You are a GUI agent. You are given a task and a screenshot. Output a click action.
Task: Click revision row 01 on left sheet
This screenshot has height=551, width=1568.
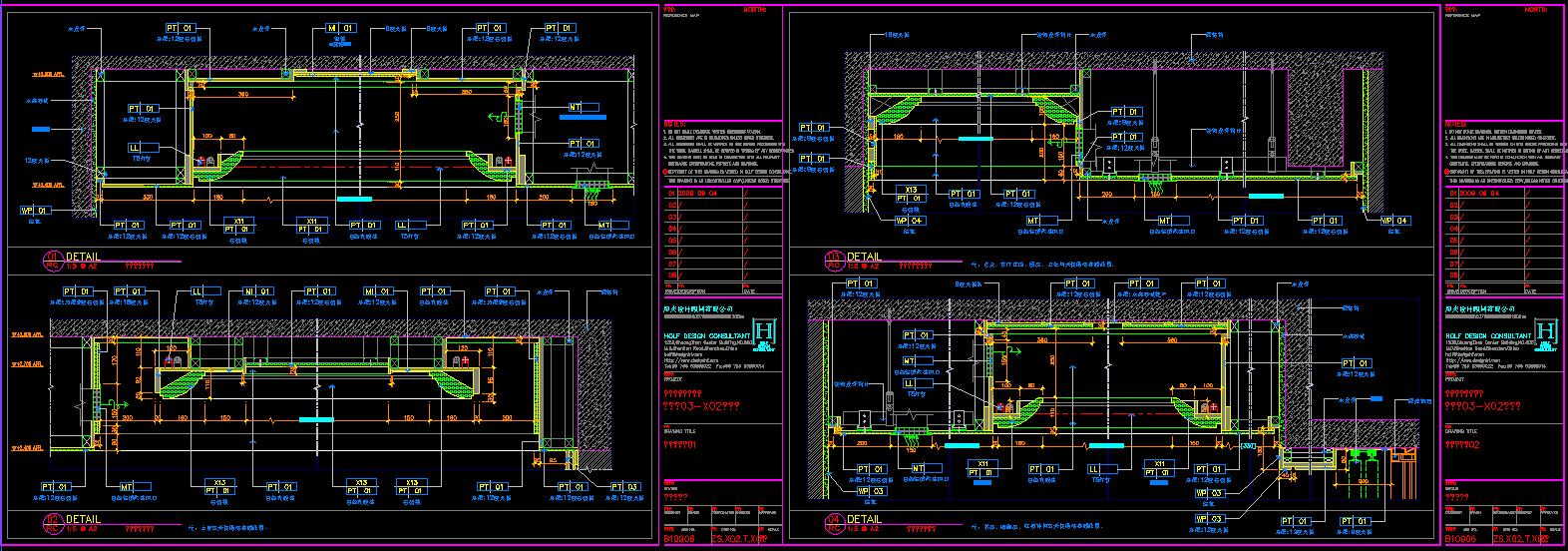pos(723,193)
